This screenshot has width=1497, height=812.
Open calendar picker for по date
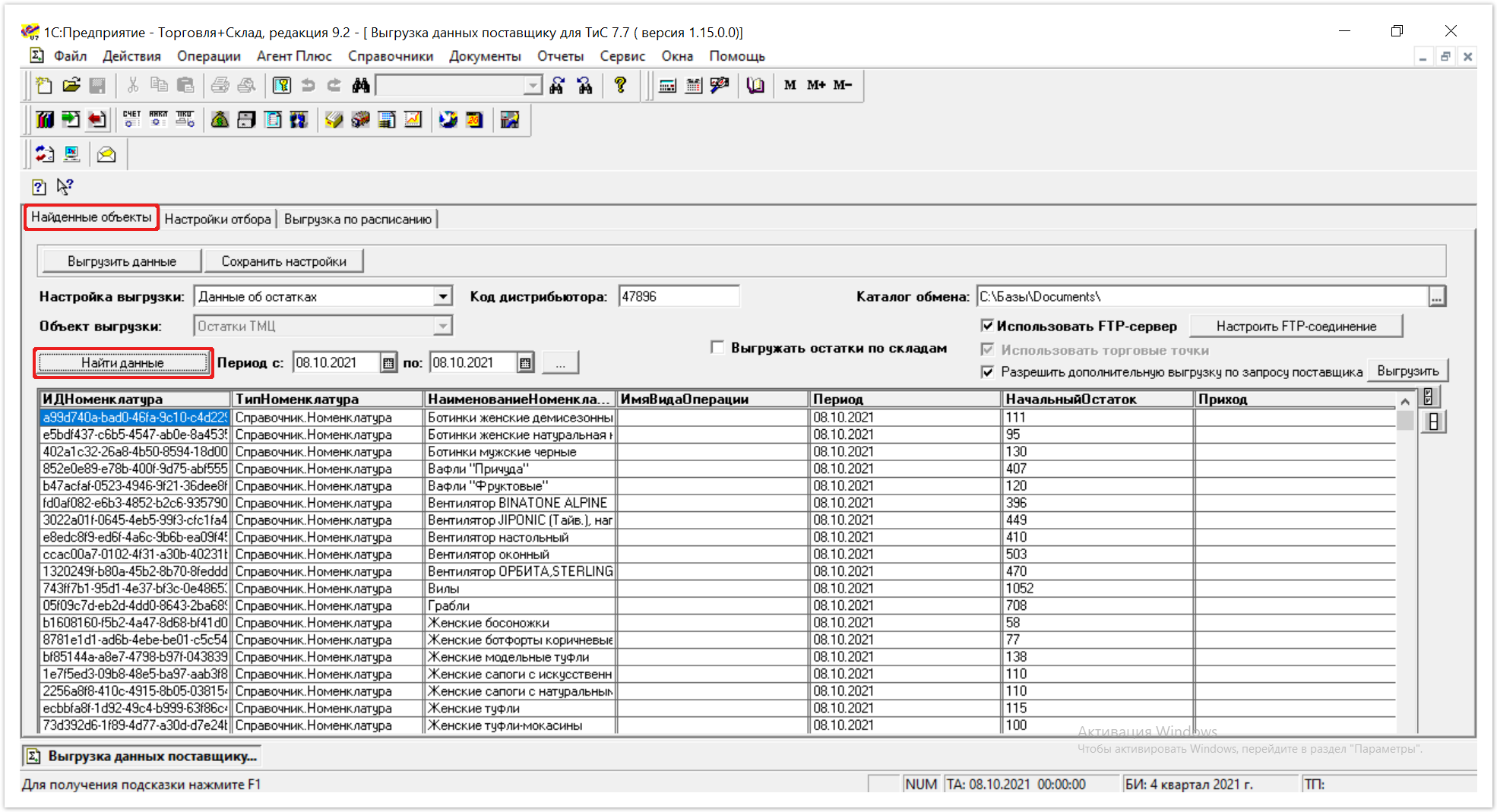tap(525, 363)
